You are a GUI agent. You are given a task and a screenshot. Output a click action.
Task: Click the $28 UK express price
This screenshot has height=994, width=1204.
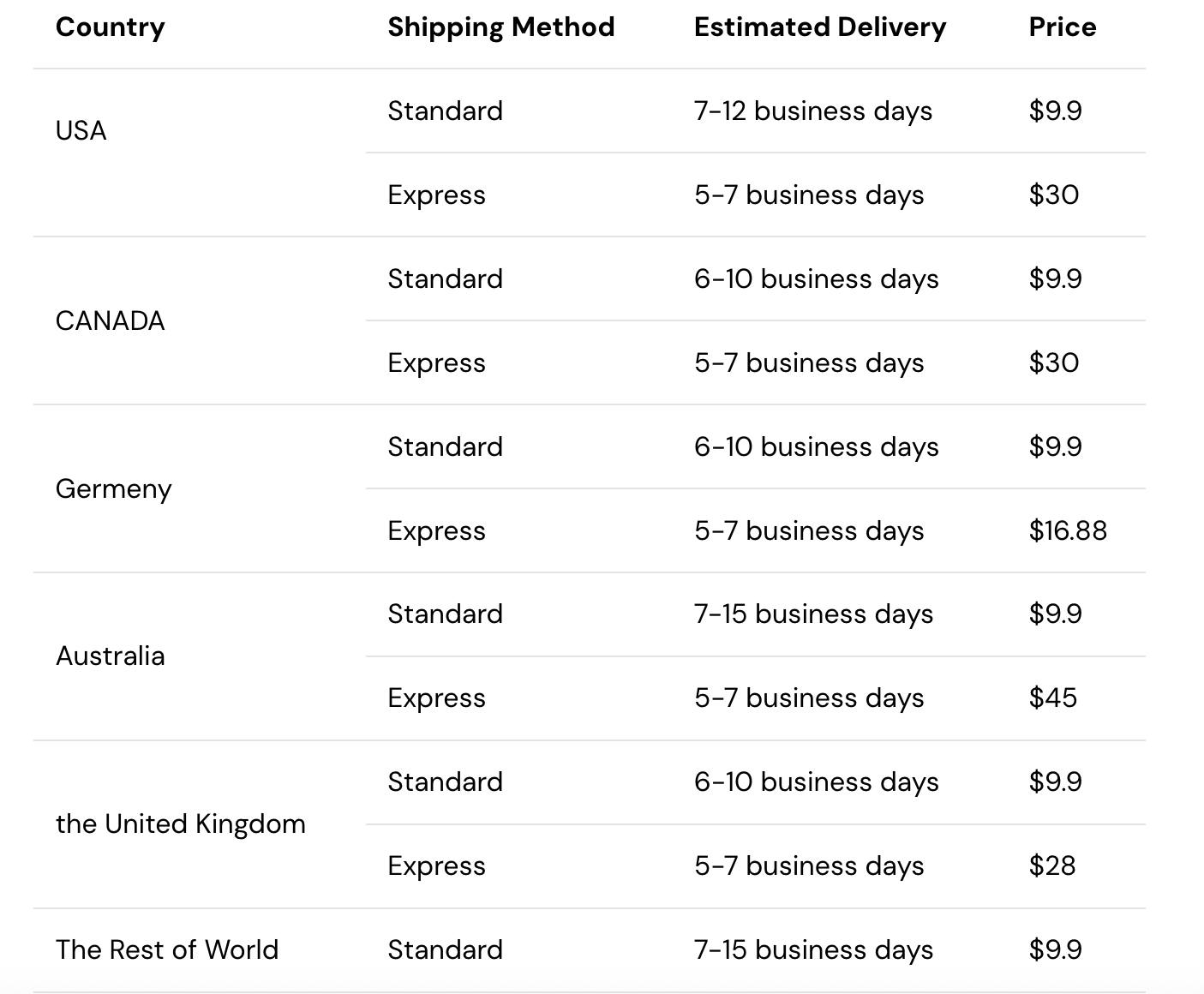[1051, 866]
